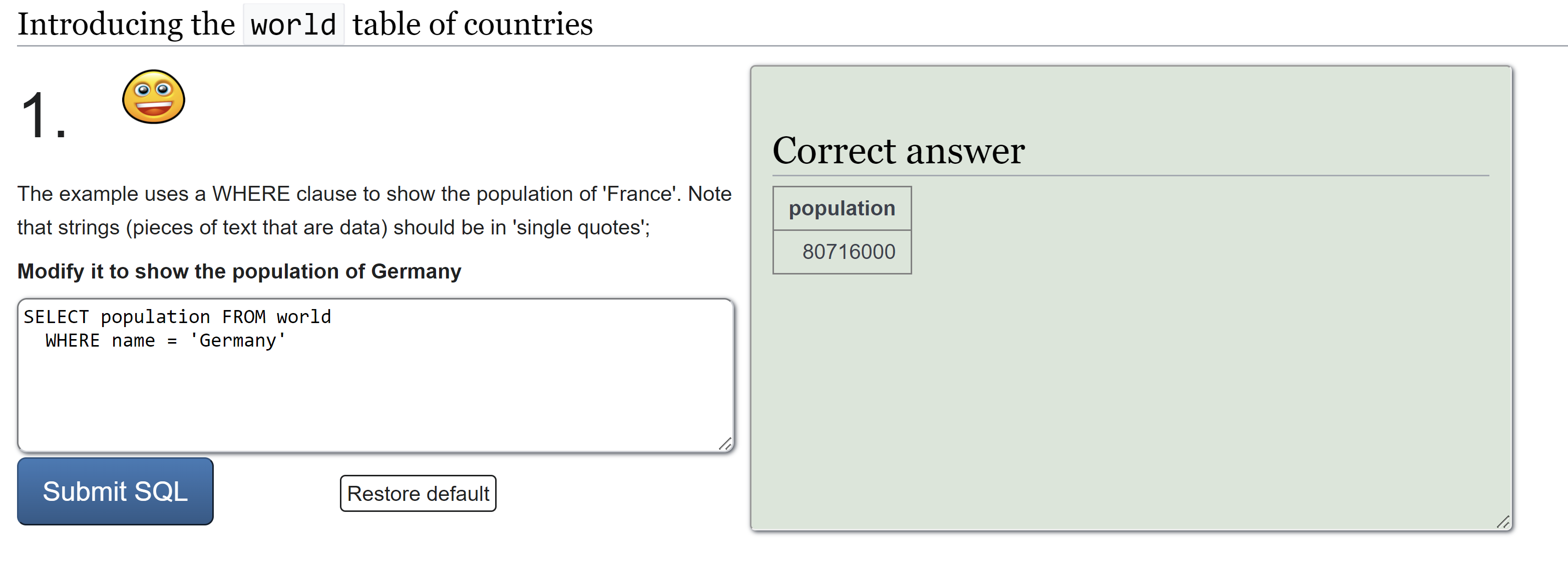Click 'table of countries' in the page heading
Image resolution: width=1568 pixels, height=568 pixels.
coord(472,25)
